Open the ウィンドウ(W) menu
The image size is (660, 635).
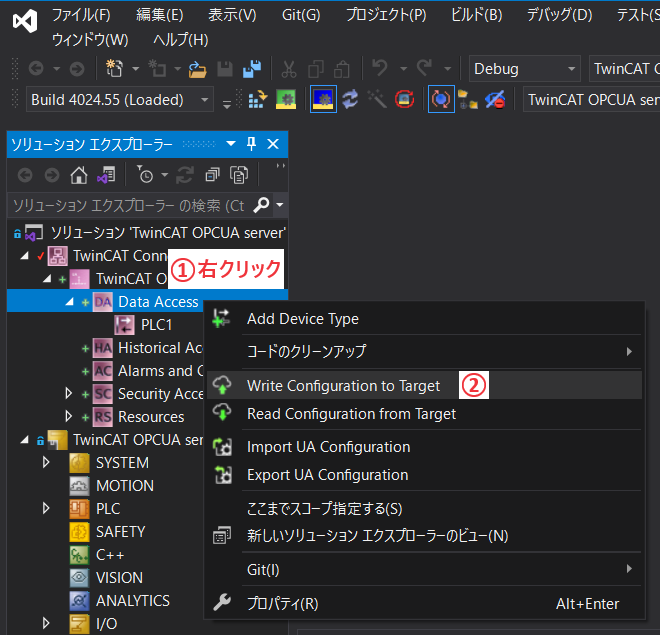click(90, 40)
